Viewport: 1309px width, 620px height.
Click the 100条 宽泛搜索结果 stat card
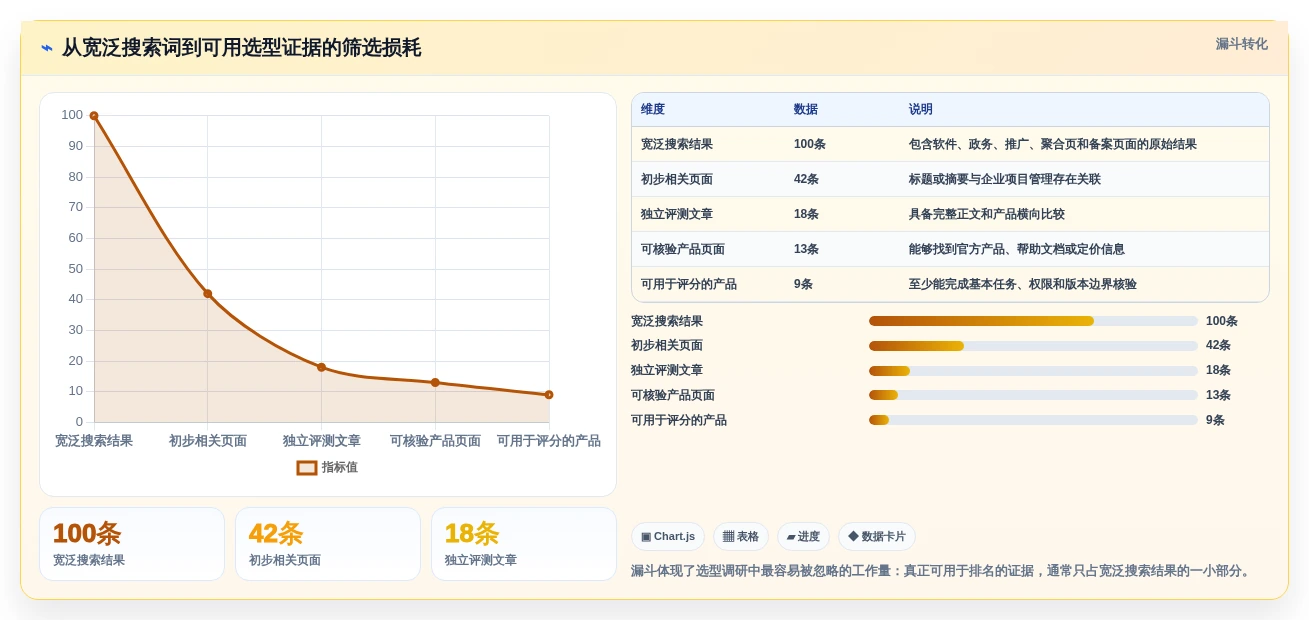pos(132,544)
